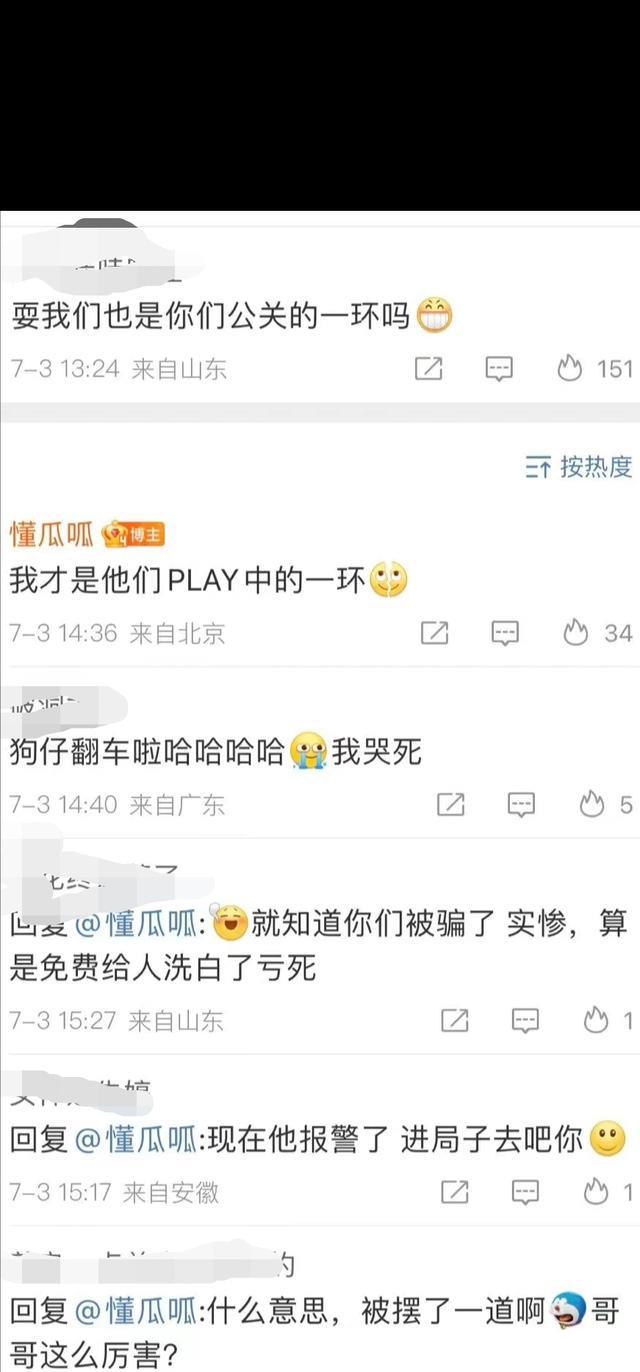
Task: Share the comment with 151 likes
Action: pos(428,369)
